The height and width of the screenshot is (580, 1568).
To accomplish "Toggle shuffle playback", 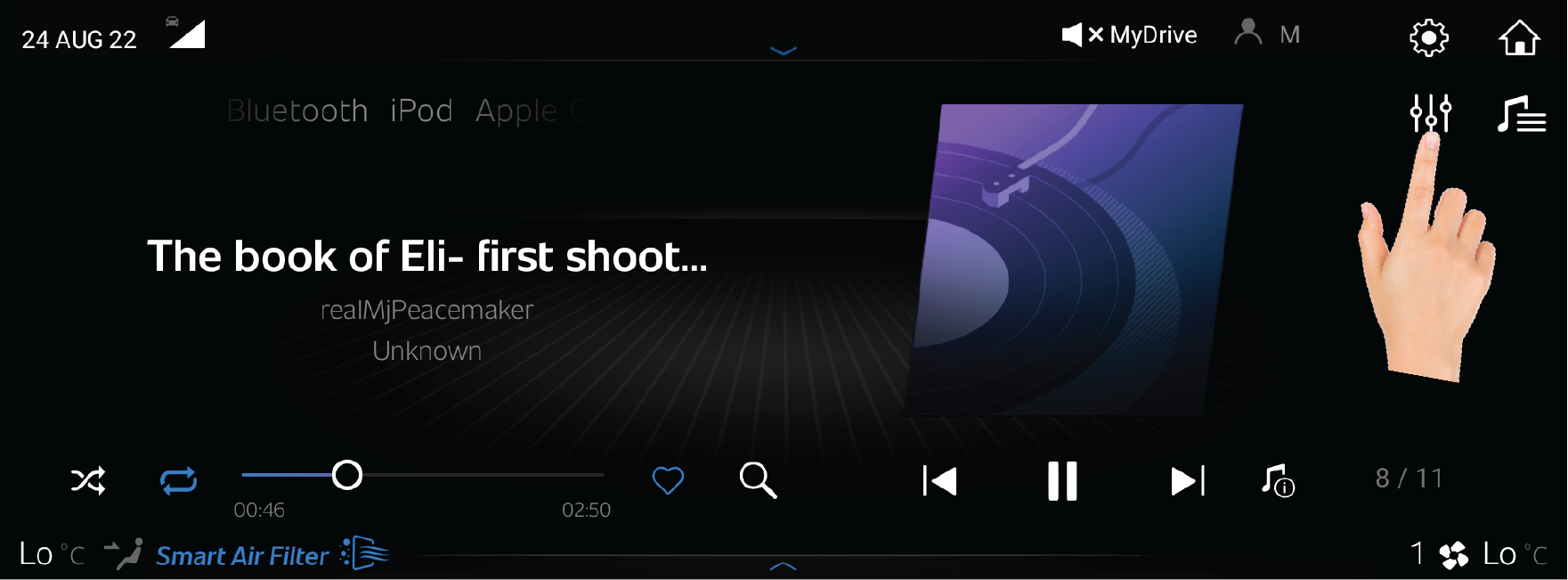I will pyautogui.click(x=88, y=481).
